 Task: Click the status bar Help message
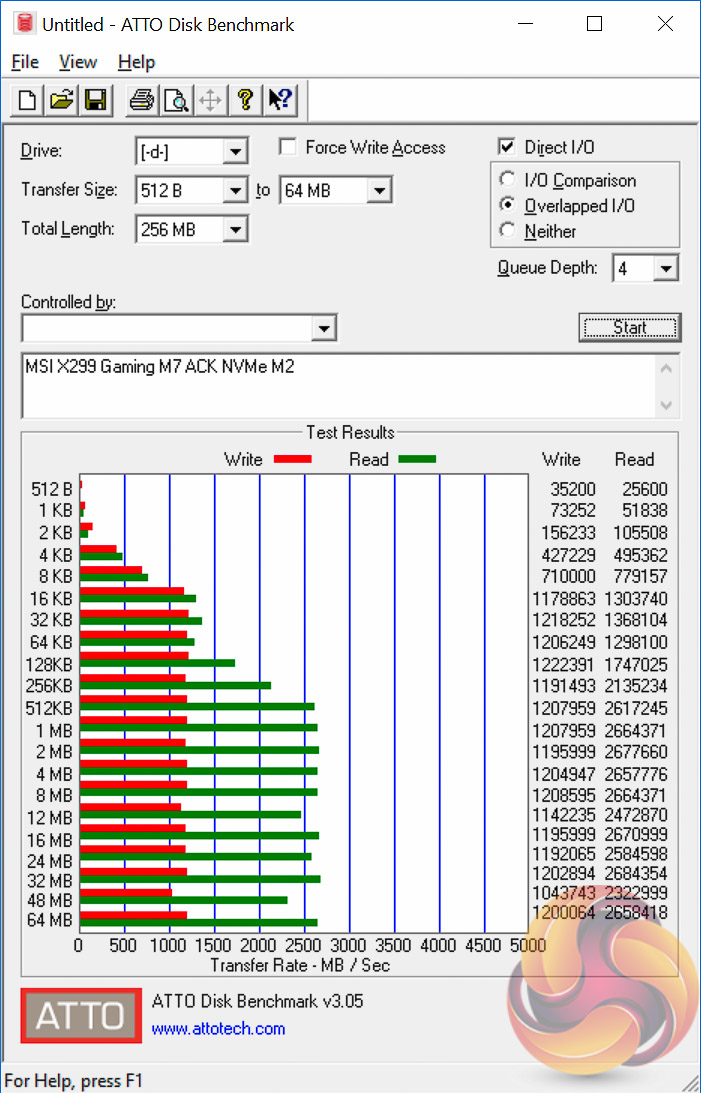click(73, 1081)
